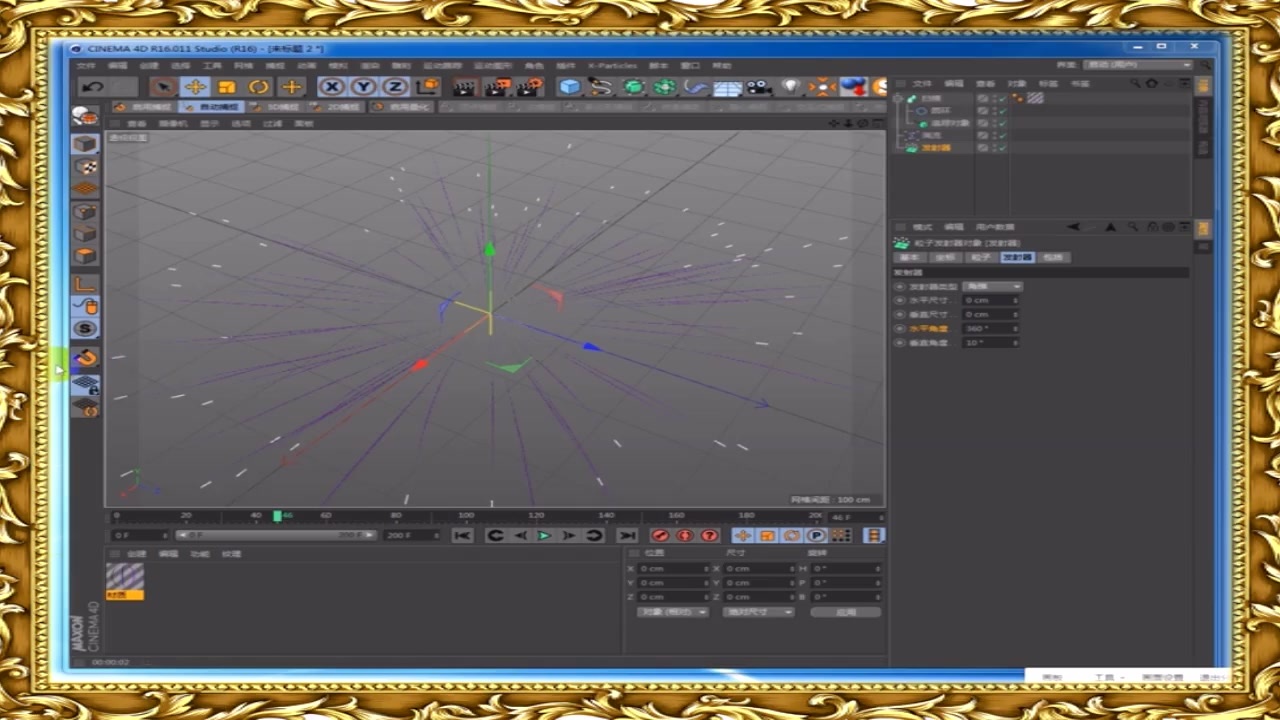Click the blue Cube primitive icon
The image size is (1280, 720).
pyautogui.click(x=570, y=87)
